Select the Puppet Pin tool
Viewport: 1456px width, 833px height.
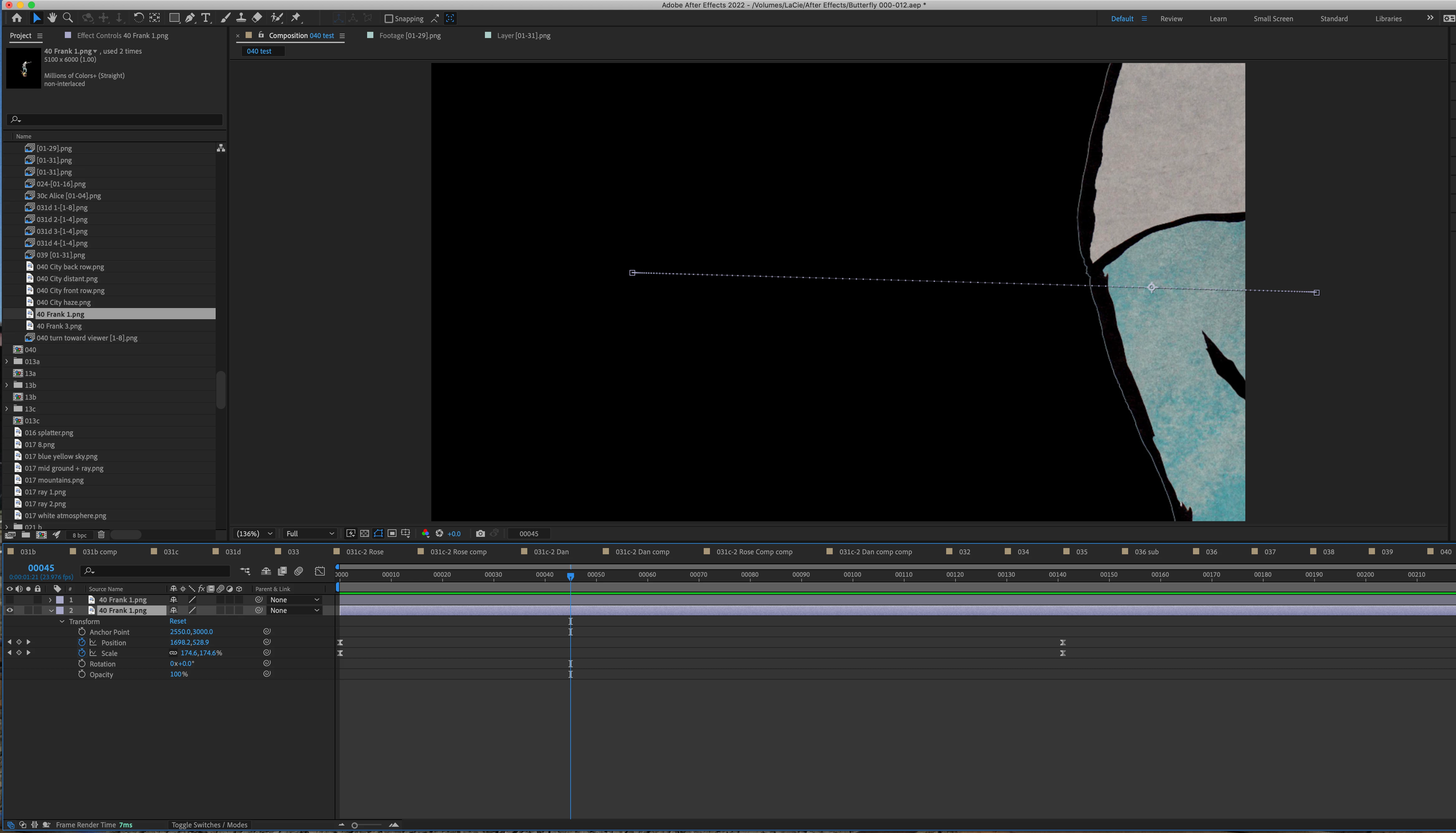click(x=296, y=18)
